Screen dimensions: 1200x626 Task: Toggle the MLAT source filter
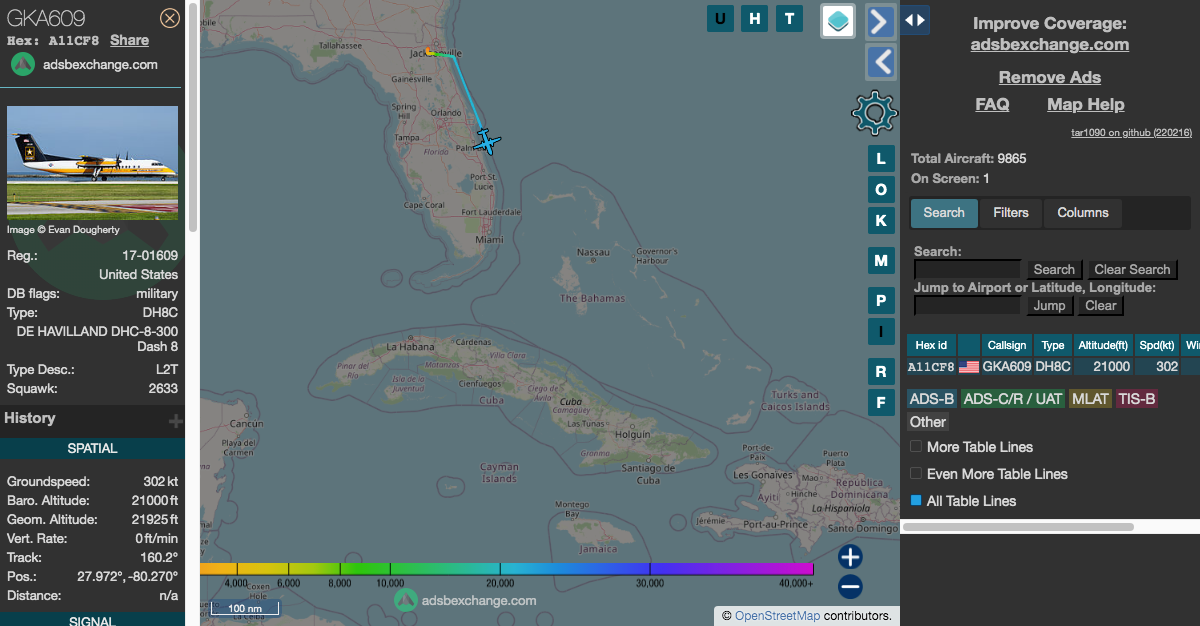tap(1090, 399)
